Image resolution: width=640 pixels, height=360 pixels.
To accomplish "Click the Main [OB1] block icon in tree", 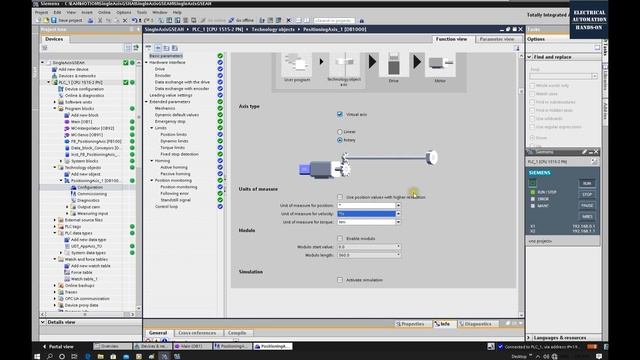I will coord(67,122).
